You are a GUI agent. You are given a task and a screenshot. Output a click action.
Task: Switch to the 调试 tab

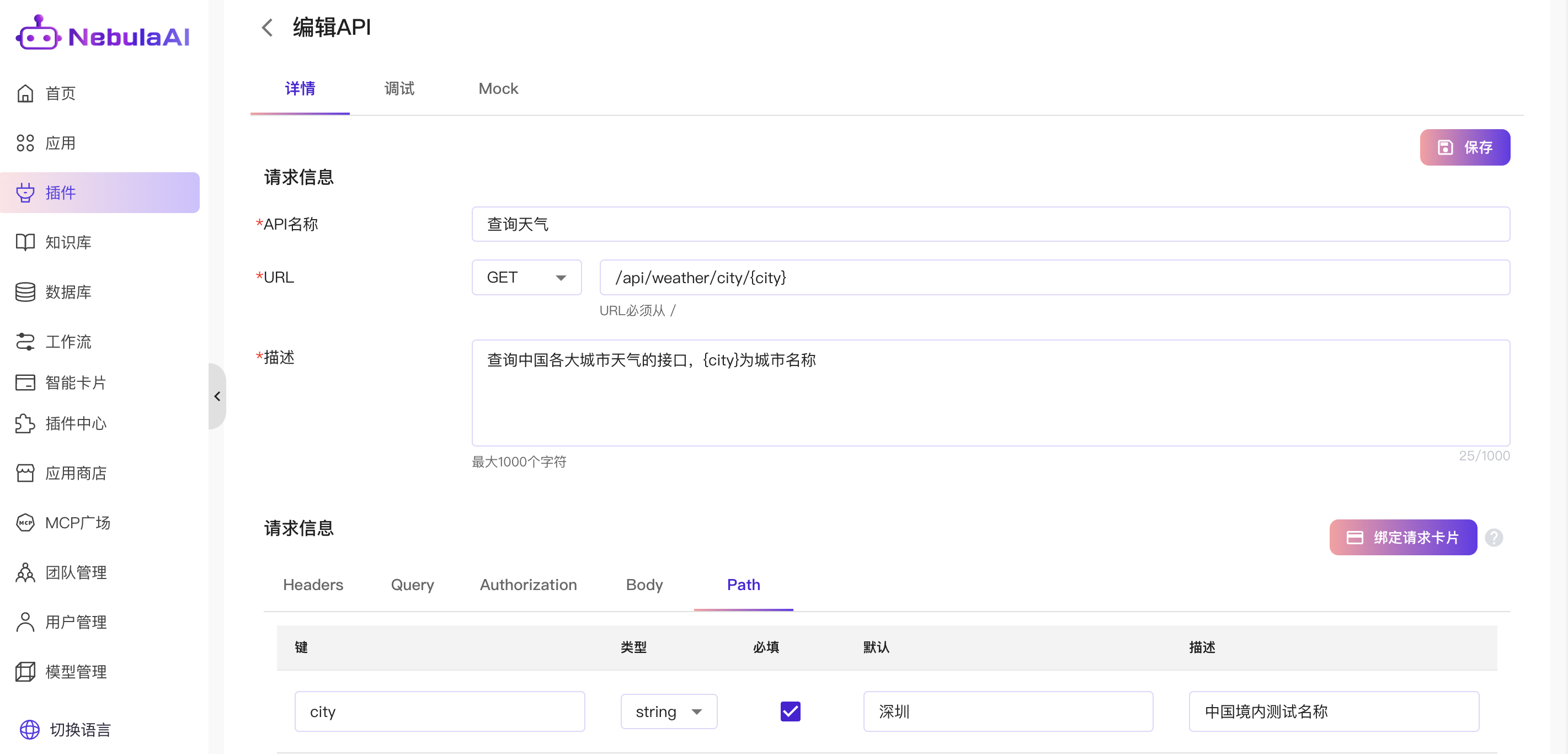[x=399, y=89]
